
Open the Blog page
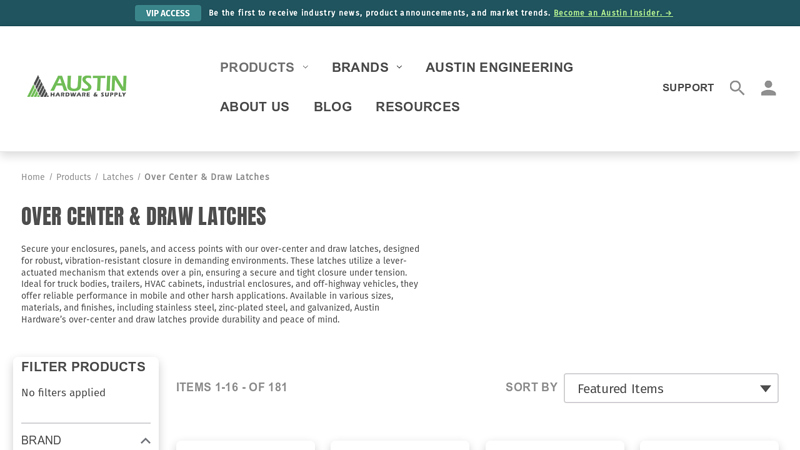click(x=332, y=106)
